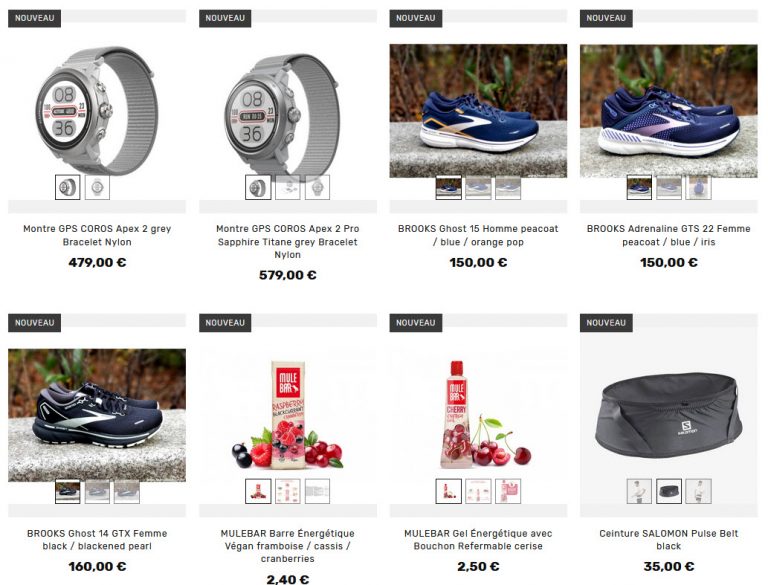Screen dimensions: 768x585
Task: Open MULEBAR Barre Énergétique Végan title link
Action: (x=288, y=546)
